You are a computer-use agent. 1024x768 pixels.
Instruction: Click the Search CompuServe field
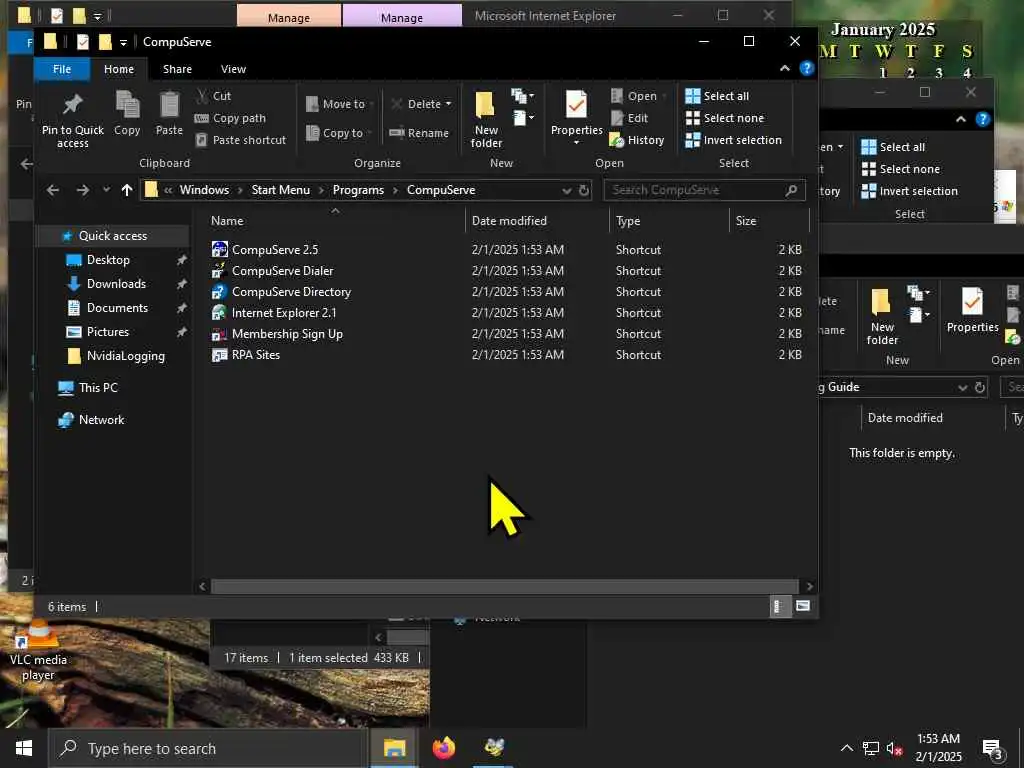pos(704,190)
